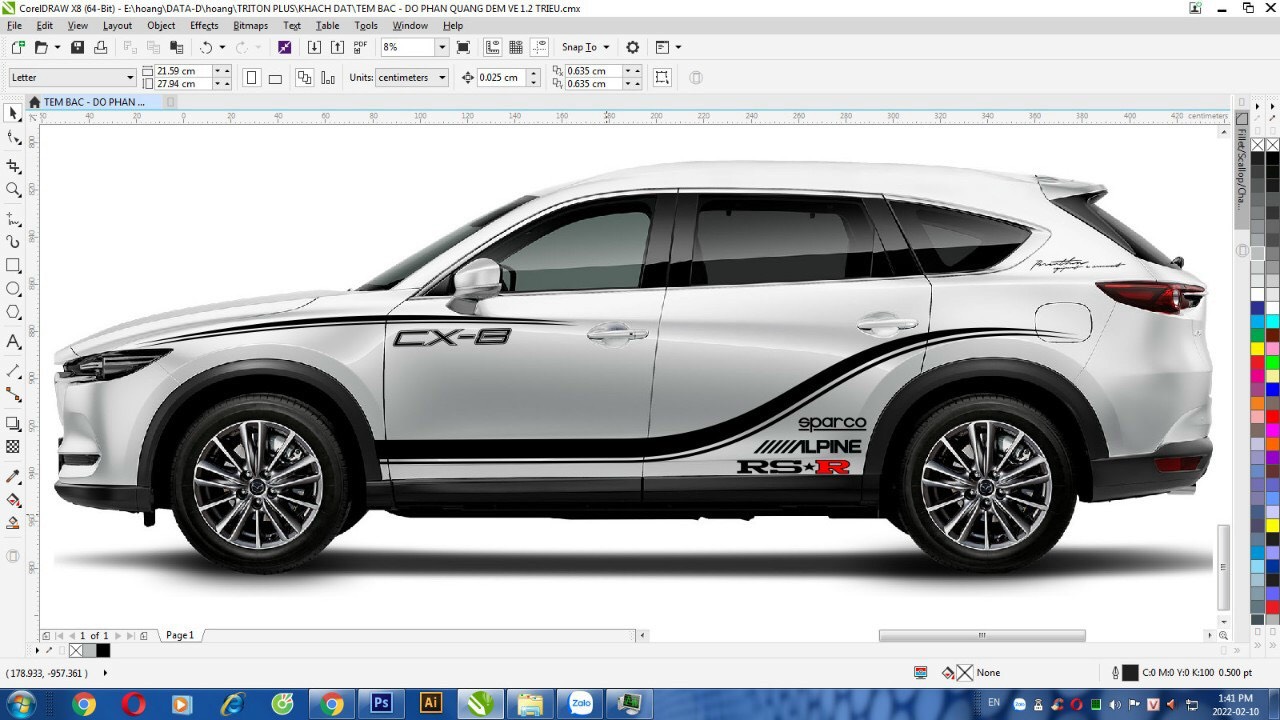1280x720 pixels.
Task: Open the File menu
Action: point(14,25)
